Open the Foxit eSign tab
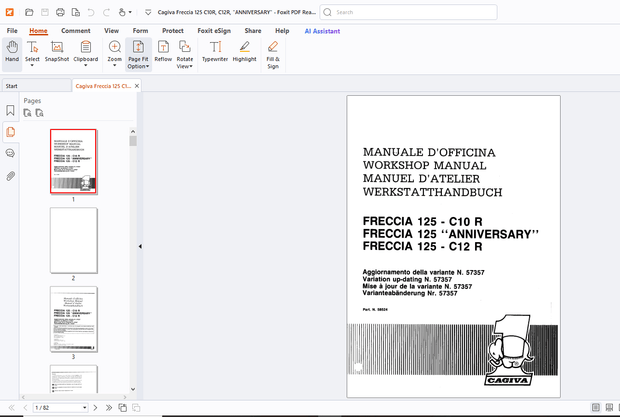The width and height of the screenshot is (620, 417). click(214, 31)
